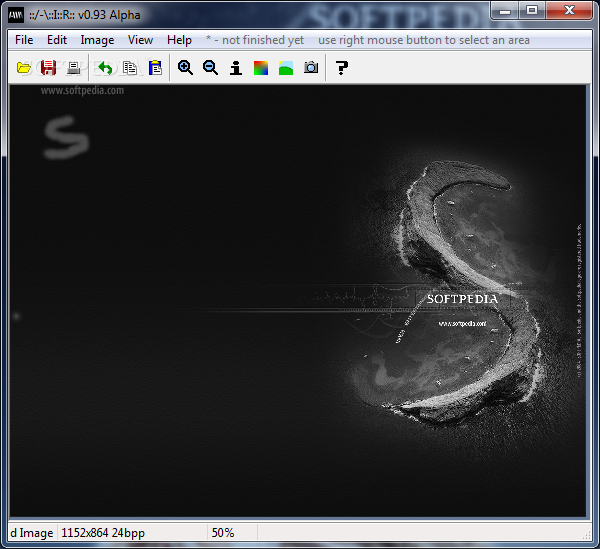The height and width of the screenshot is (549, 600).
Task: Click the question mark Help icon
Action: (x=342, y=68)
